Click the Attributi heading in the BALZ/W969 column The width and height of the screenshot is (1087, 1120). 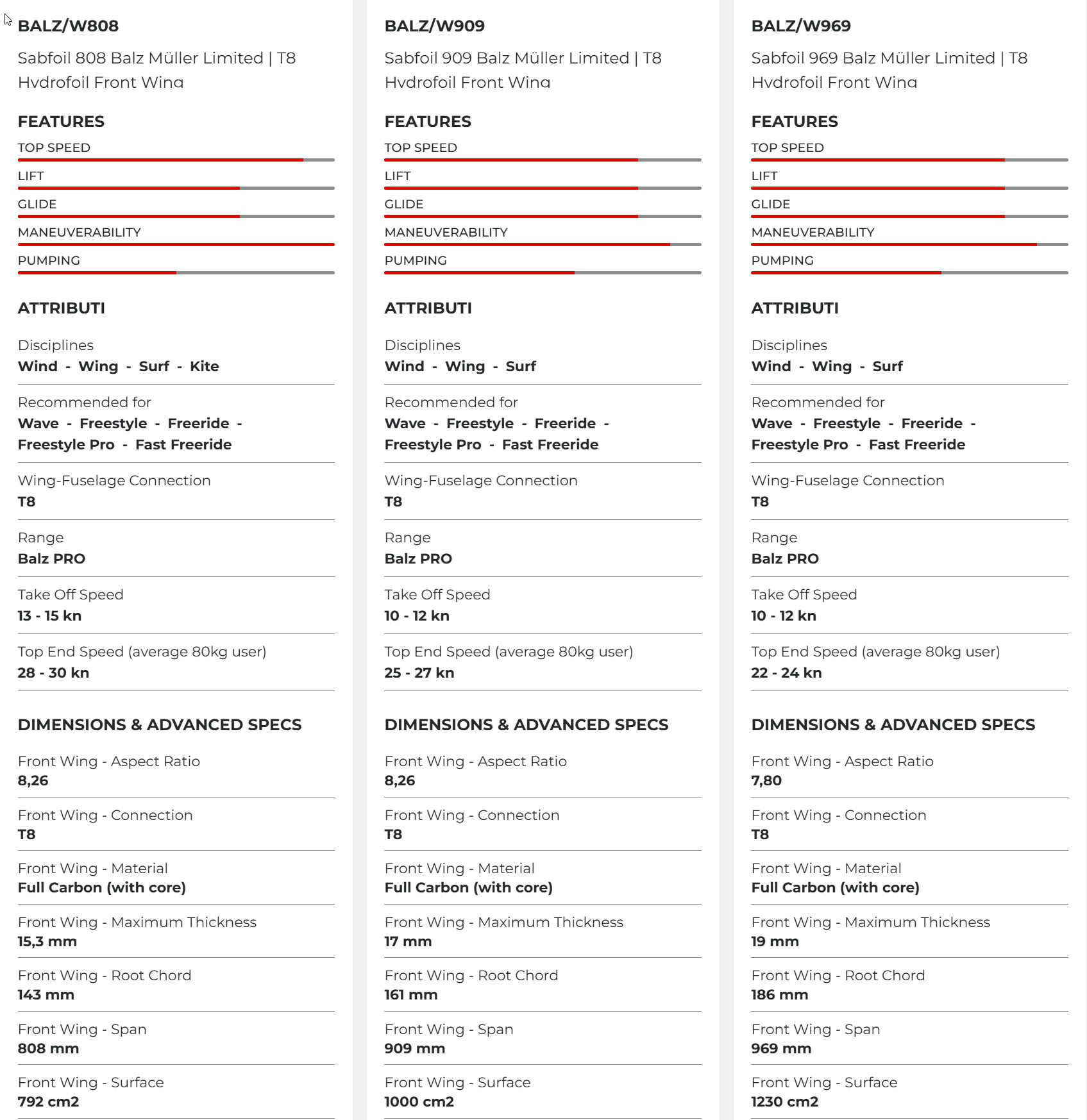pos(795,308)
